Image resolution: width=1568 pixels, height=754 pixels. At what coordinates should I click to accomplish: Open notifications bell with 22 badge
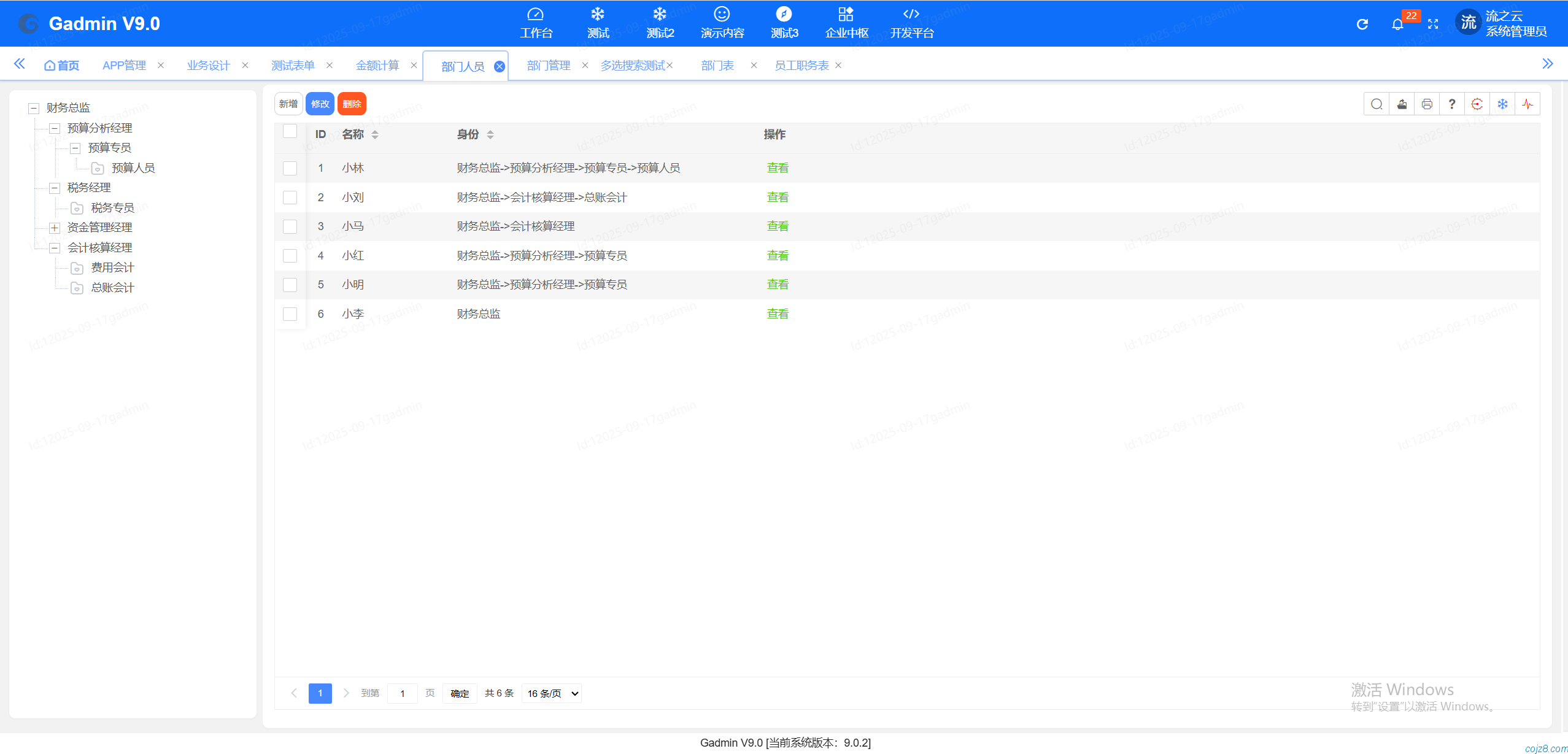pyautogui.click(x=1398, y=24)
